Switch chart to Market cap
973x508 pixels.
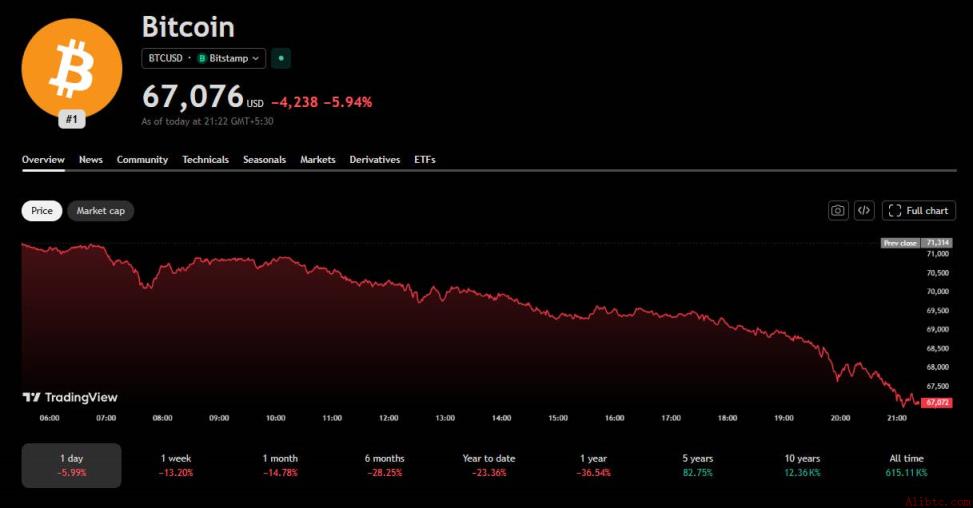coord(101,211)
